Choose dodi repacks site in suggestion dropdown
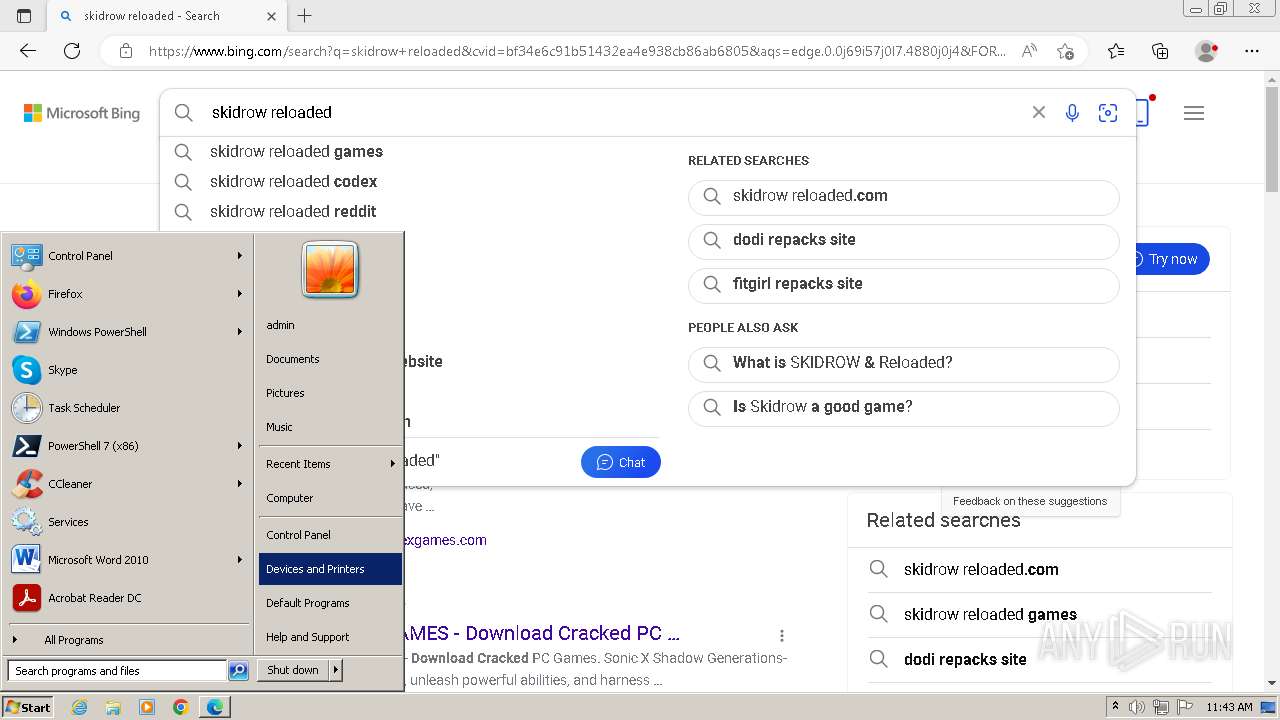 point(904,240)
